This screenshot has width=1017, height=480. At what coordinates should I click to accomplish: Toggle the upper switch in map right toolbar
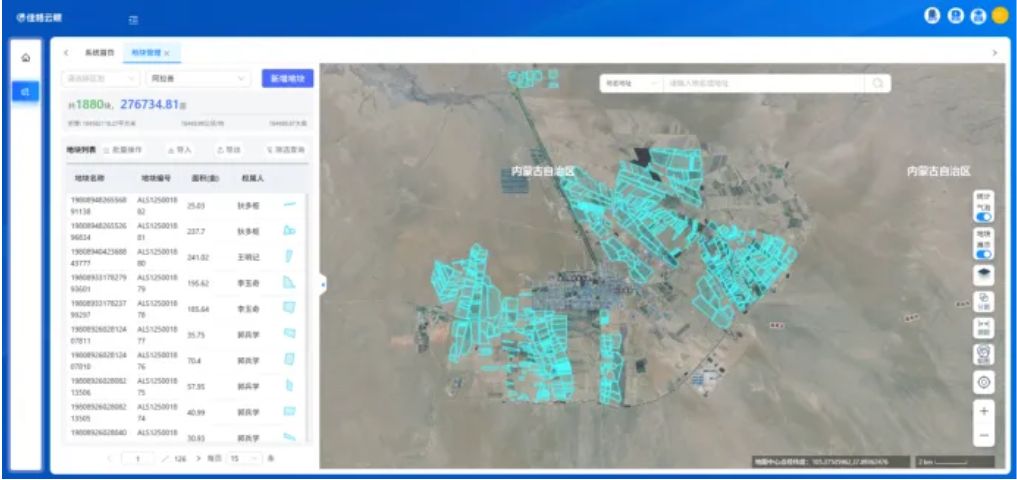(x=984, y=216)
